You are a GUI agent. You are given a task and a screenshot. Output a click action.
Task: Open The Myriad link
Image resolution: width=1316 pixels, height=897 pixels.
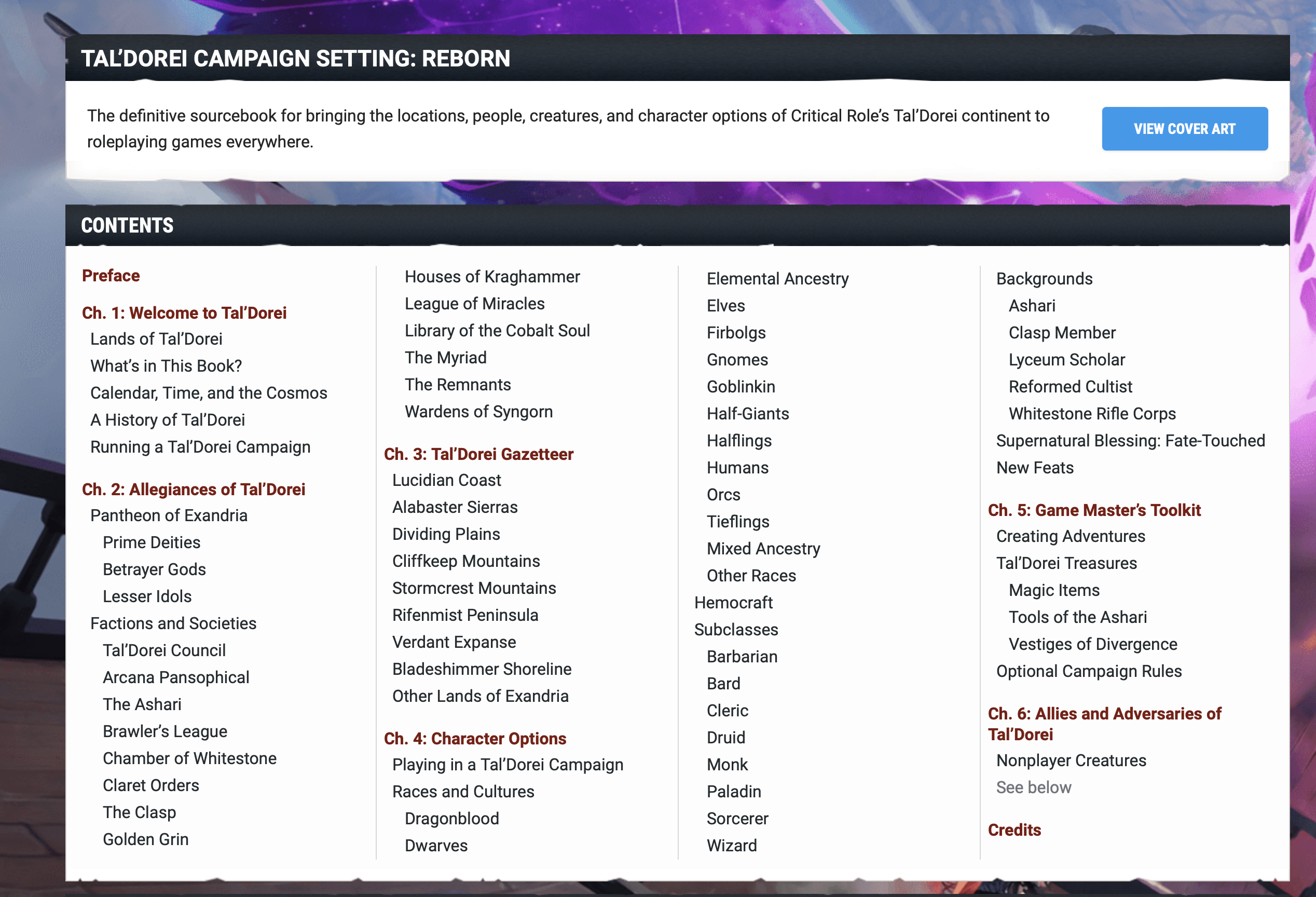[446, 357]
